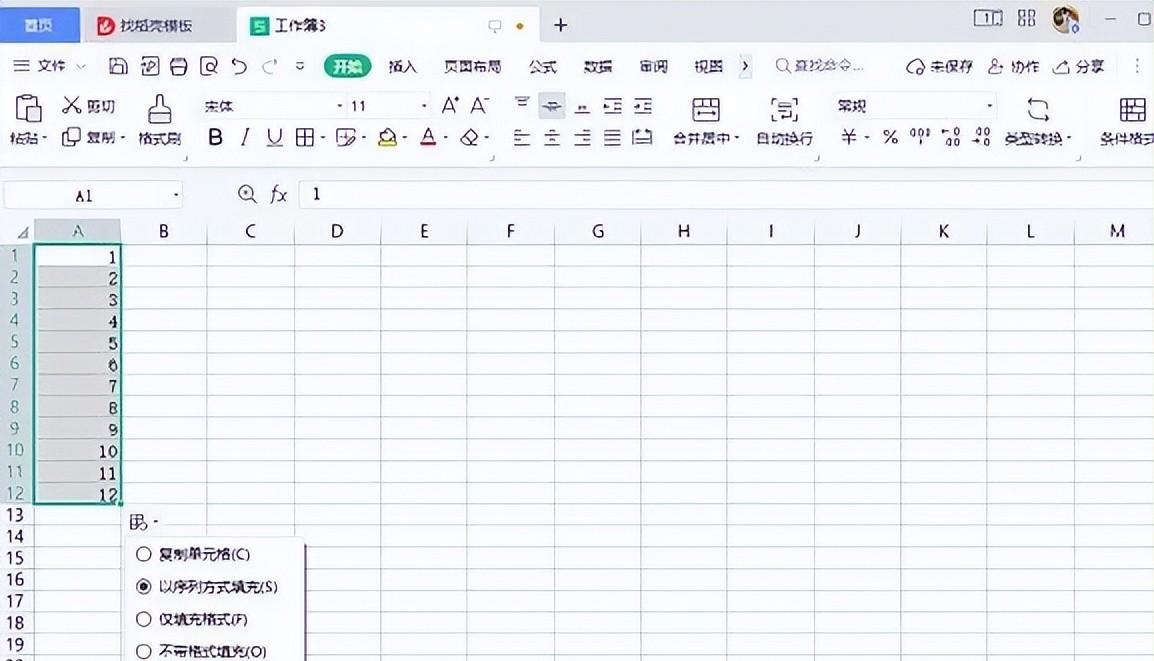Click the unsaved (未保存) cloud button
This screenshot has width=1154, height=661.
coord(940,66)
